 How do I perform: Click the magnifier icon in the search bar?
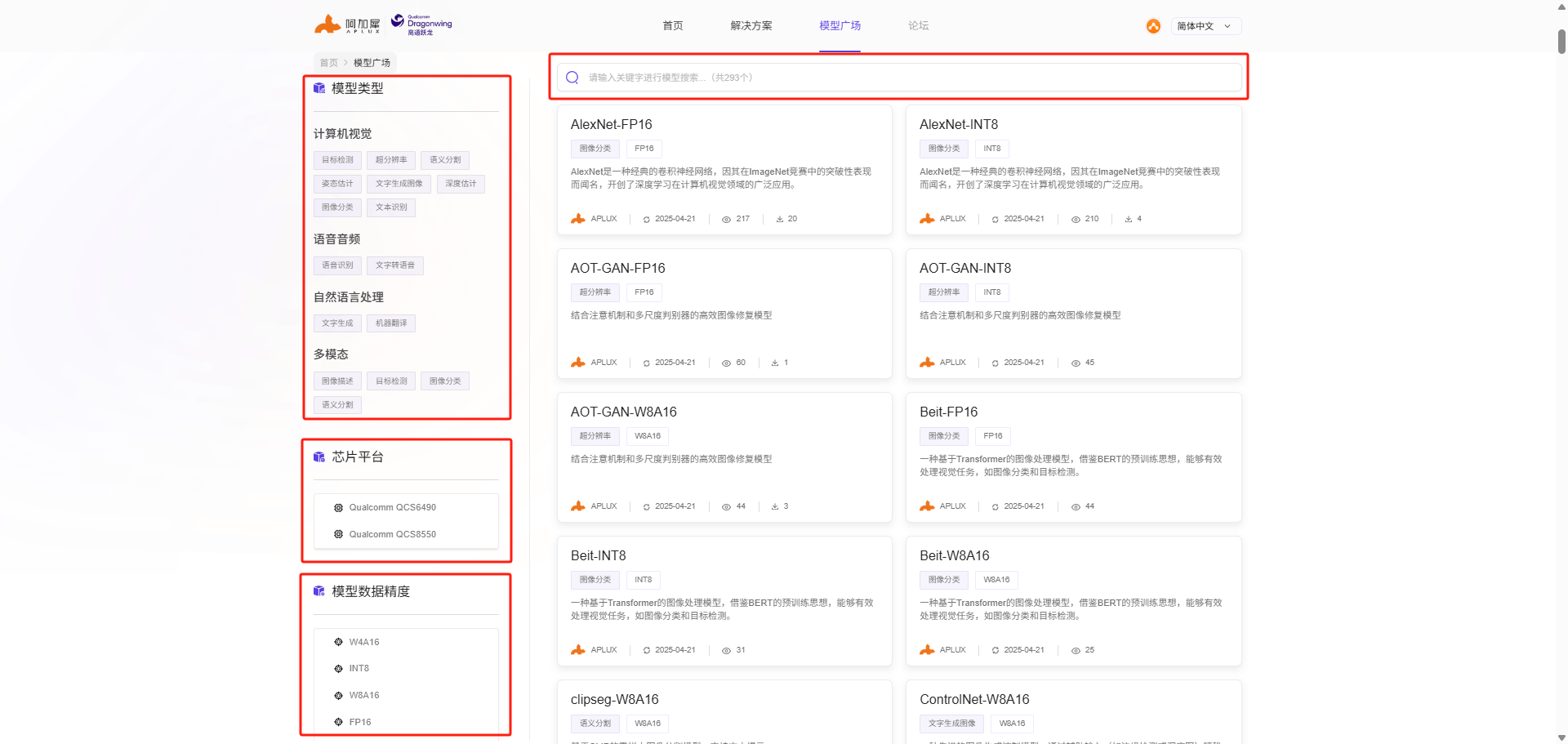point(572,78)
